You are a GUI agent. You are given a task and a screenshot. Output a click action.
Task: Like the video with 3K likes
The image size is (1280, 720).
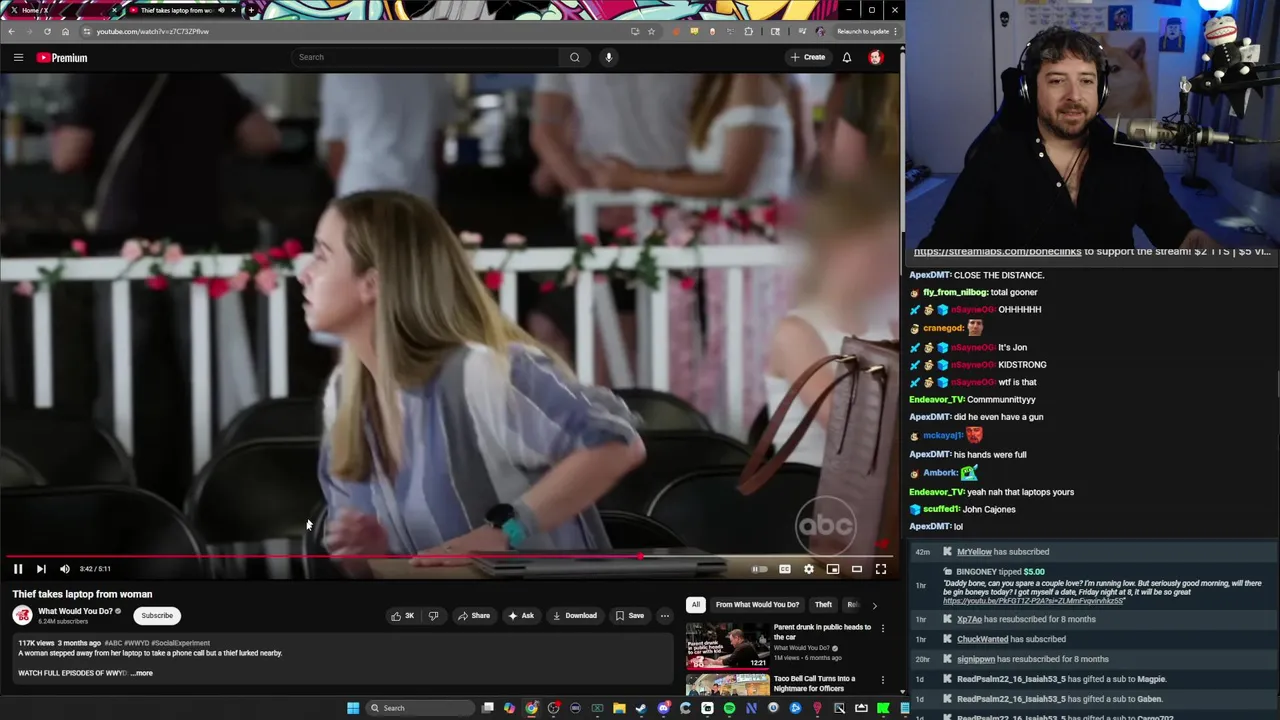click(403, 616)
